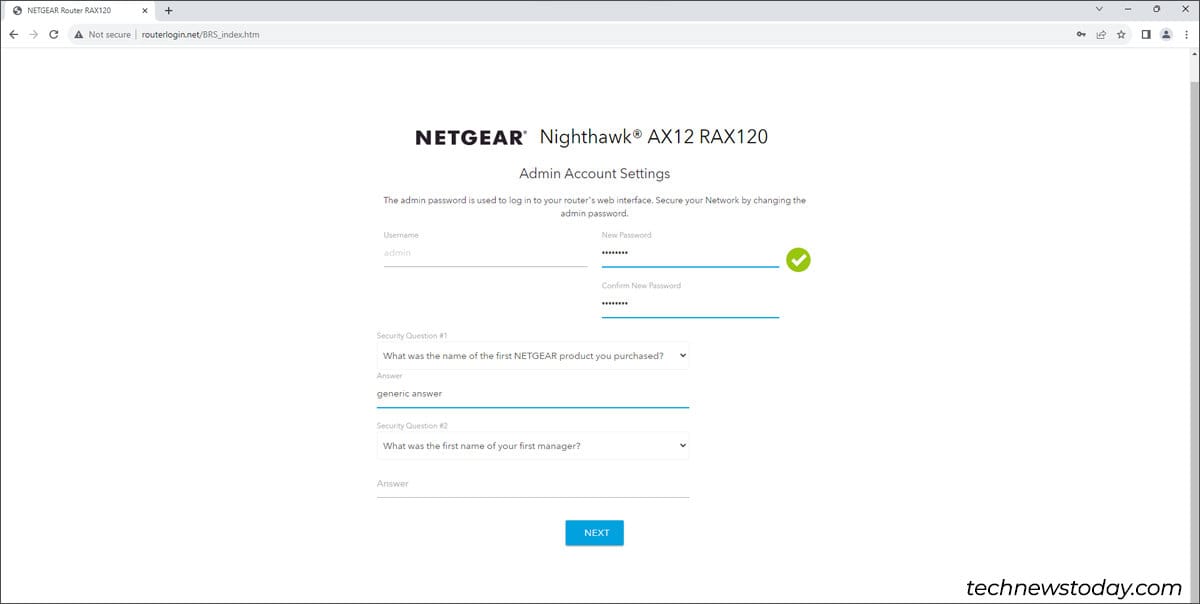Image resolution: width=1200 pixels, height=604 pixels.
Task: Click the Not secure warning icon
Action: click(x=78, y=34)
